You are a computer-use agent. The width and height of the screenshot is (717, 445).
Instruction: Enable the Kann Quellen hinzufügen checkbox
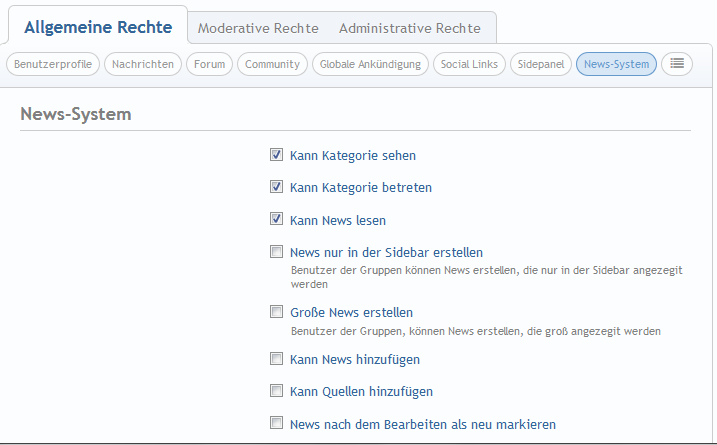276,390
